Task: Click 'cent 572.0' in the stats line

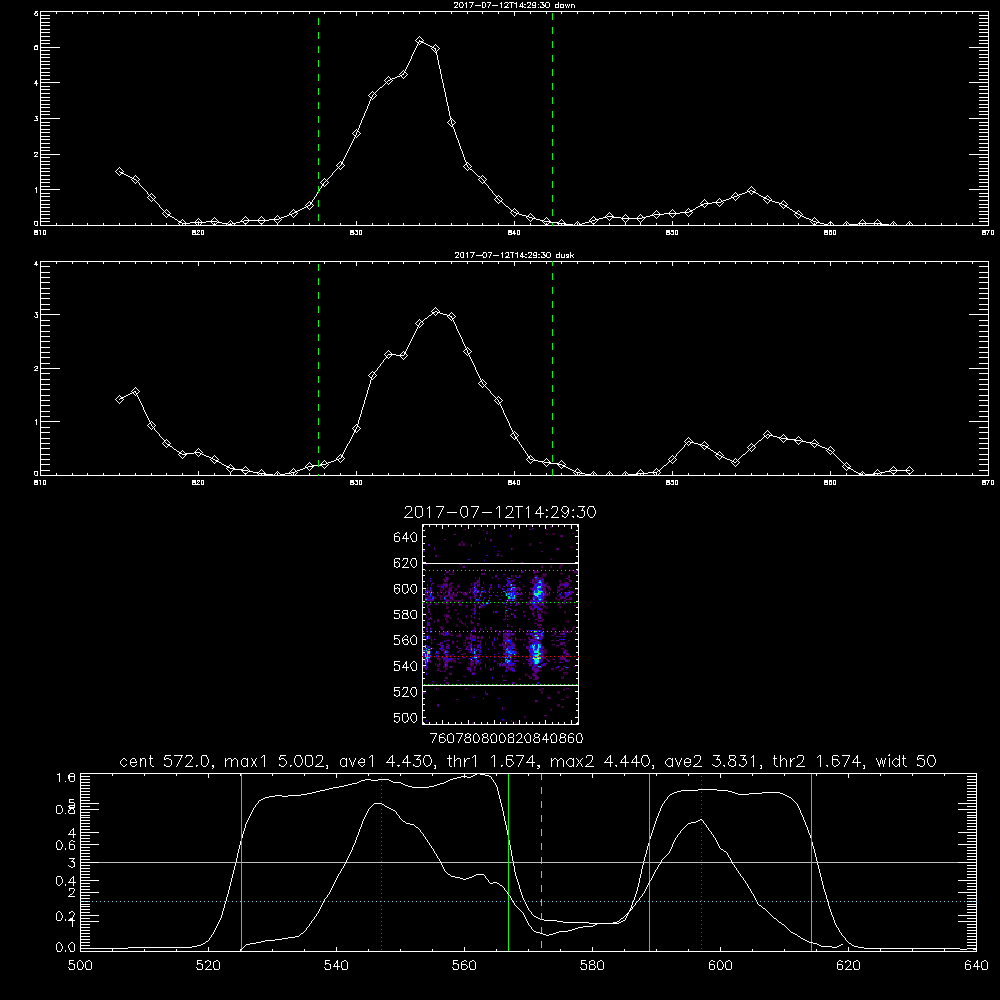Action: (165, 761)
